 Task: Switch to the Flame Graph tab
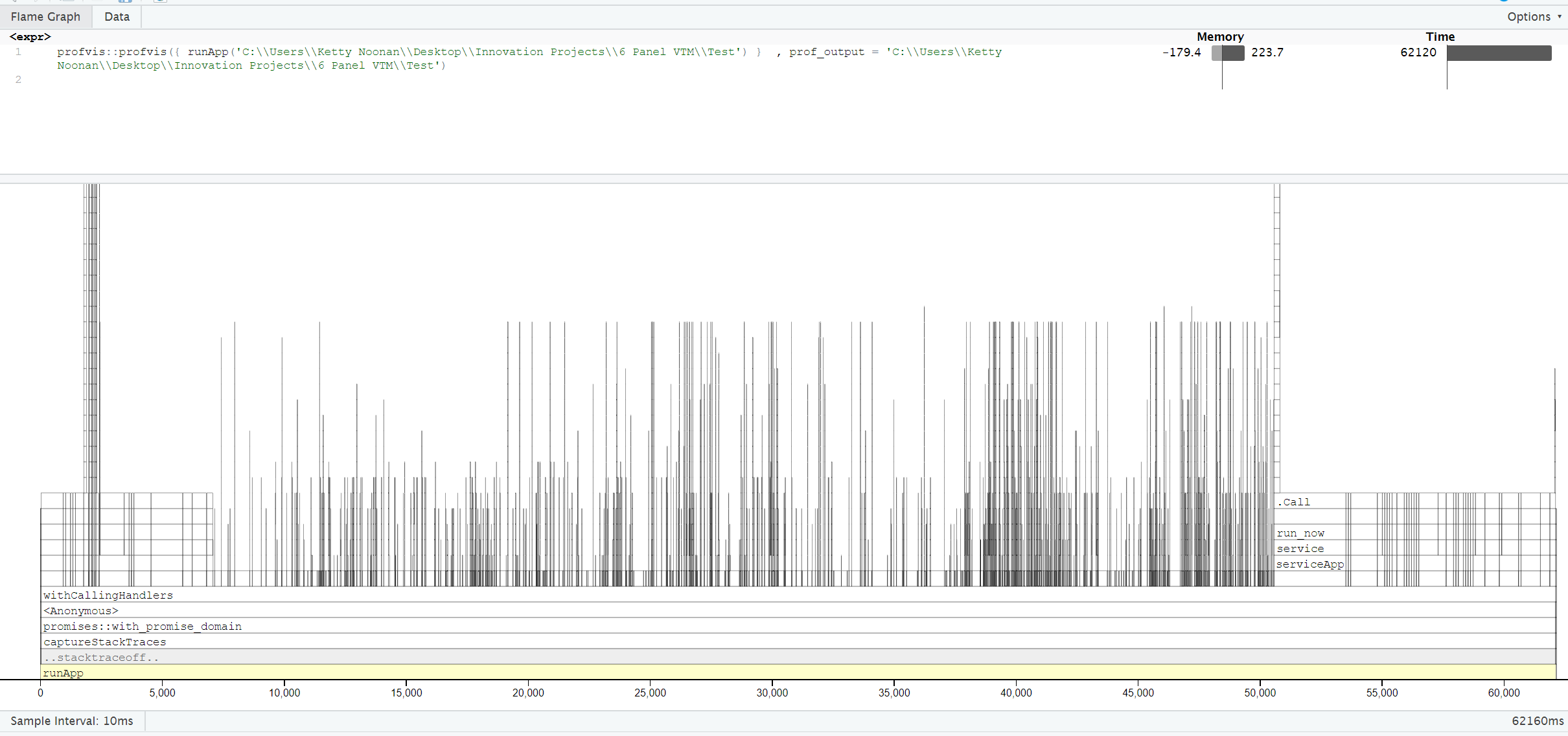(45, 17)
